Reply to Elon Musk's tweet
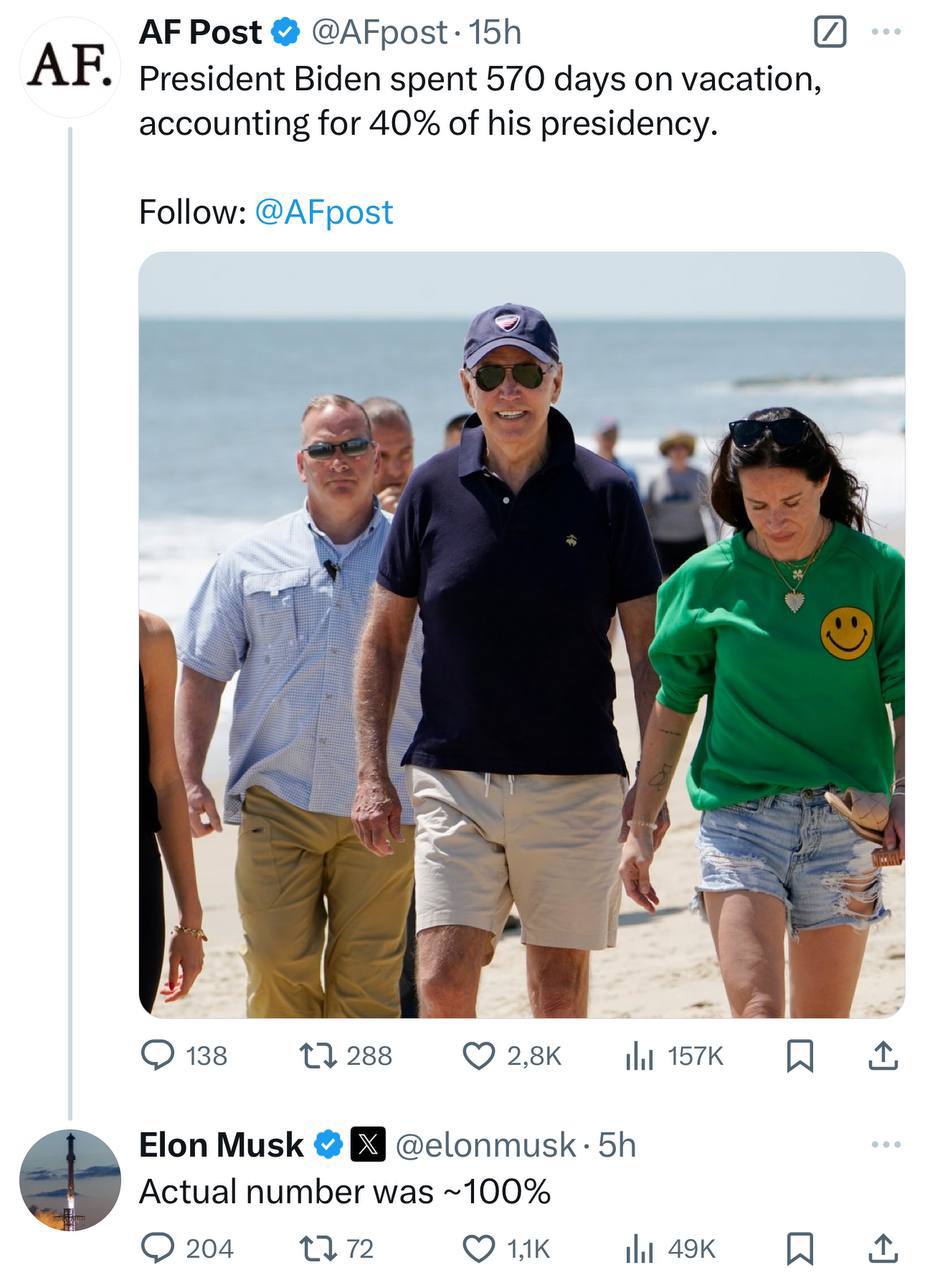 click(x=158, y=1248)
